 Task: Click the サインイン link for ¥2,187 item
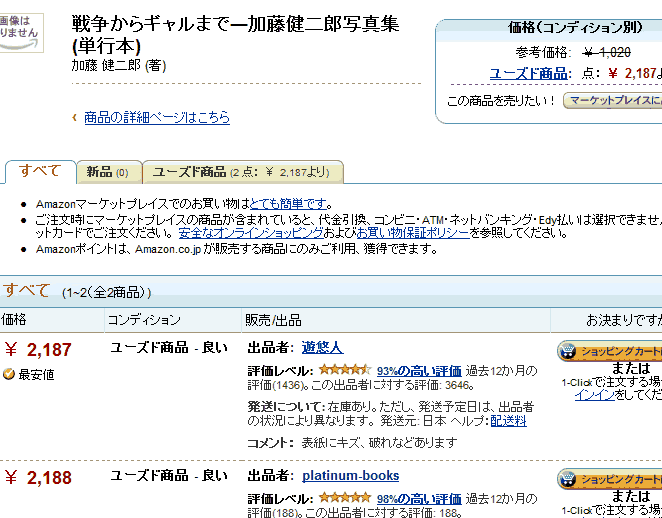point(594,395)
